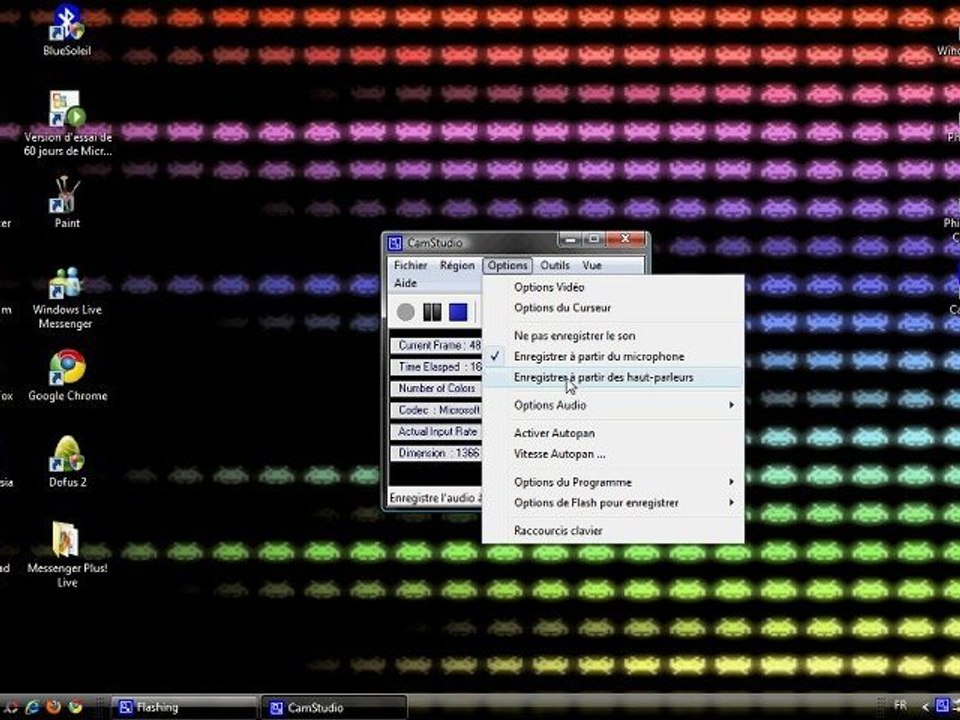Viewport: 960px width, 720px height.
Task: Click the Internet Explorer quick launch icon
Action: tap(32, 707)
